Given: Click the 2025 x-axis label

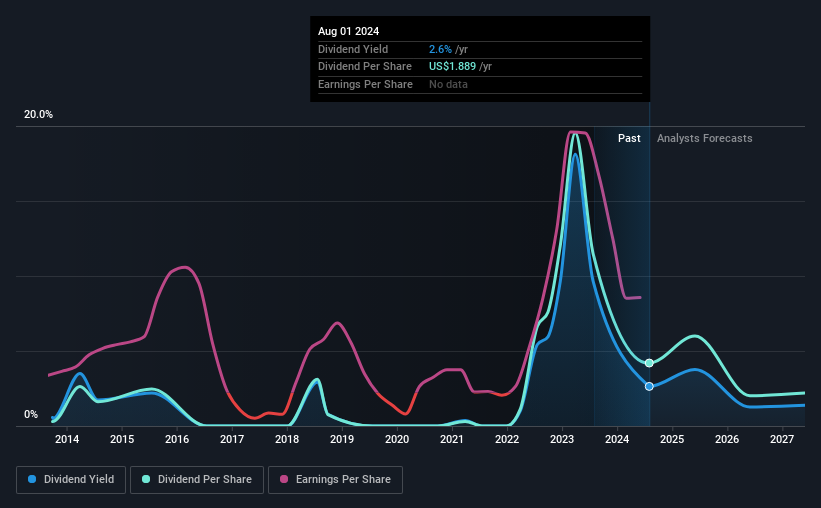Looking at the screenshot, I should pos(672,439).
